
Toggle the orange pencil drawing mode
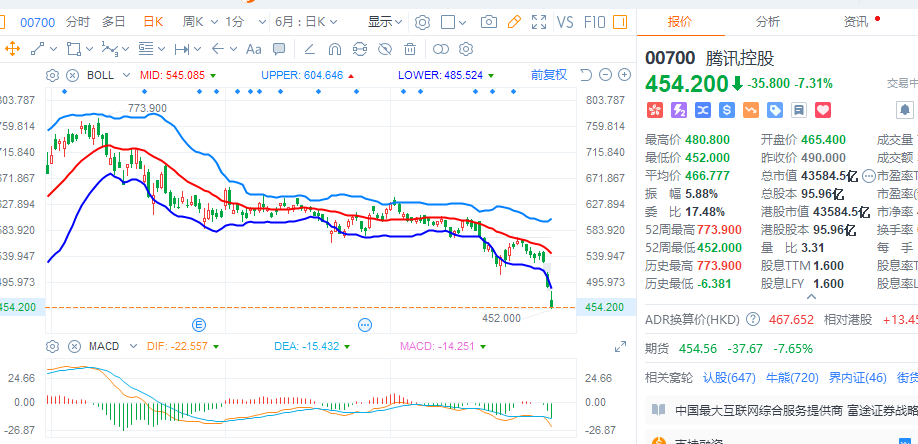tap(513, 22)
